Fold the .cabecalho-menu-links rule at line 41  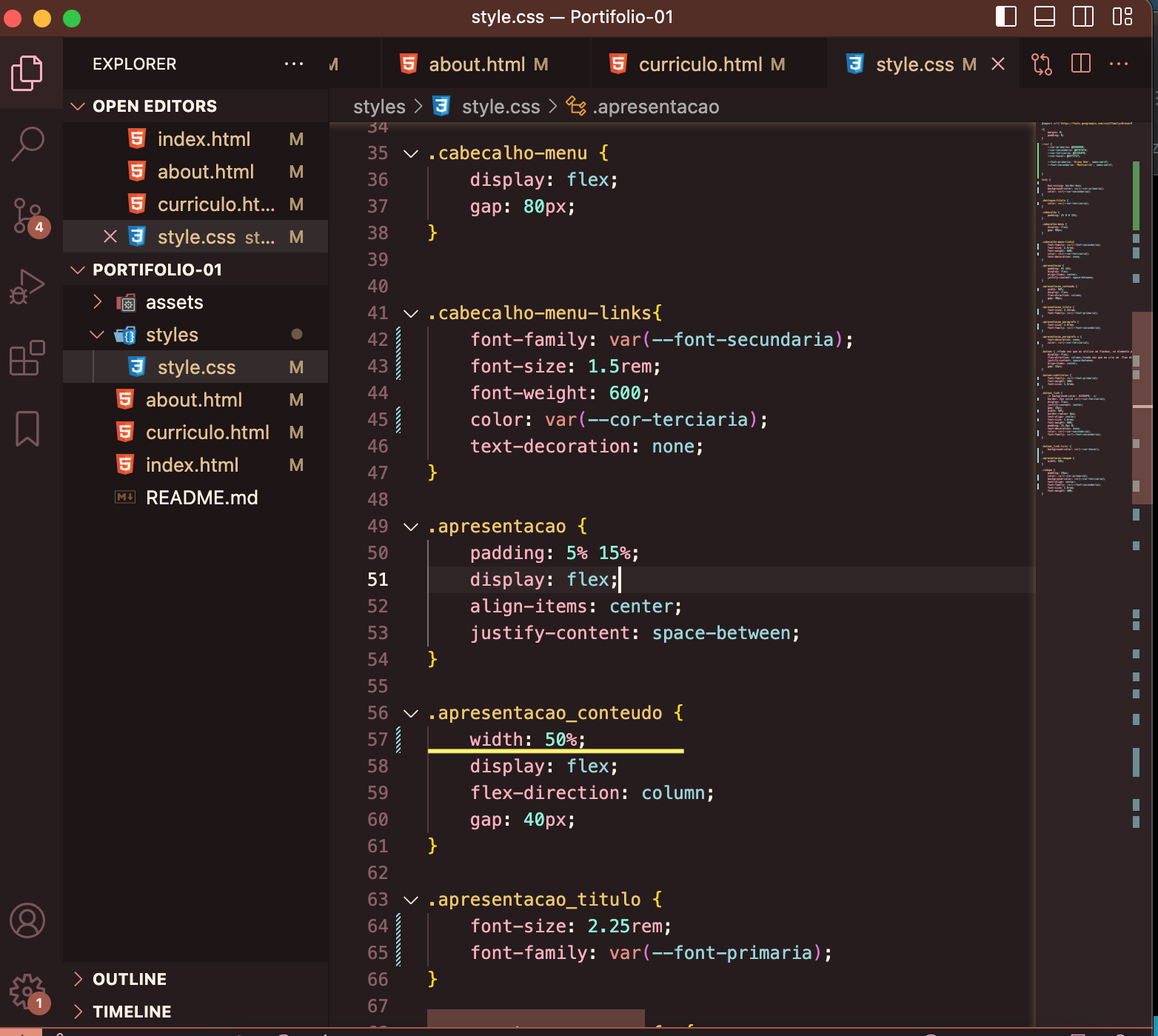[410, 313]
